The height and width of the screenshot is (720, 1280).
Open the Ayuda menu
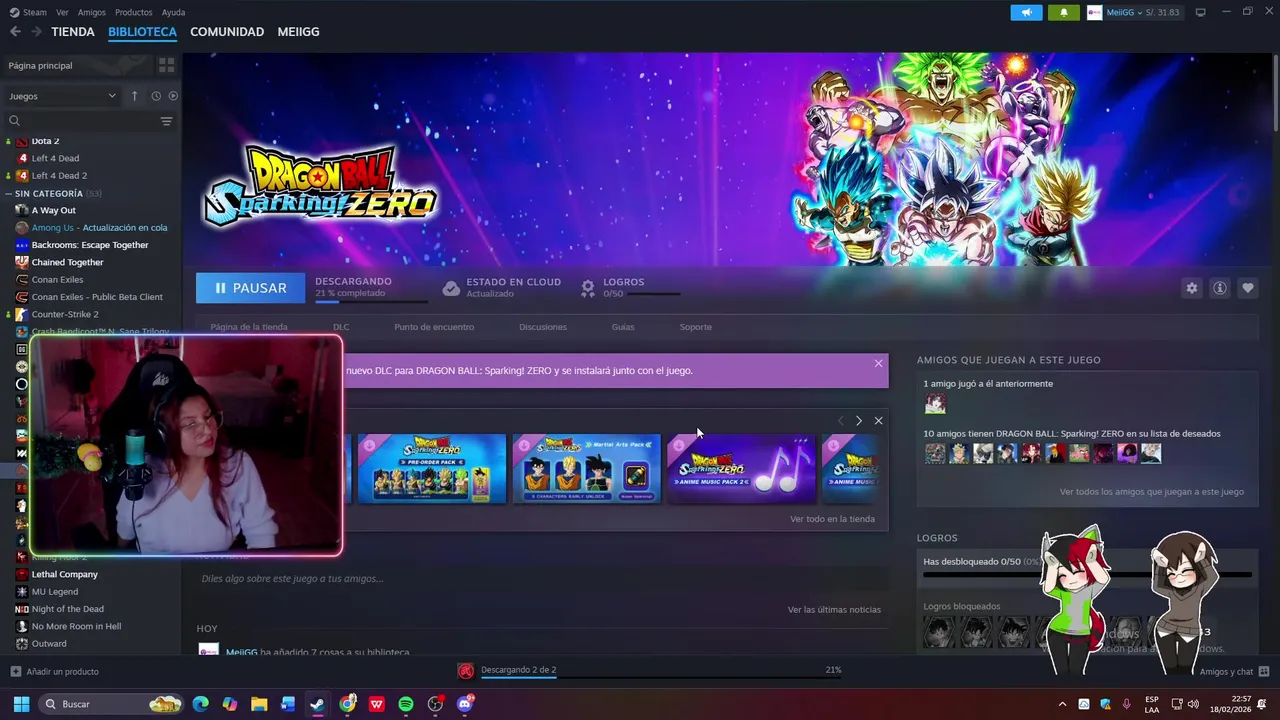(x=173, y=12)
